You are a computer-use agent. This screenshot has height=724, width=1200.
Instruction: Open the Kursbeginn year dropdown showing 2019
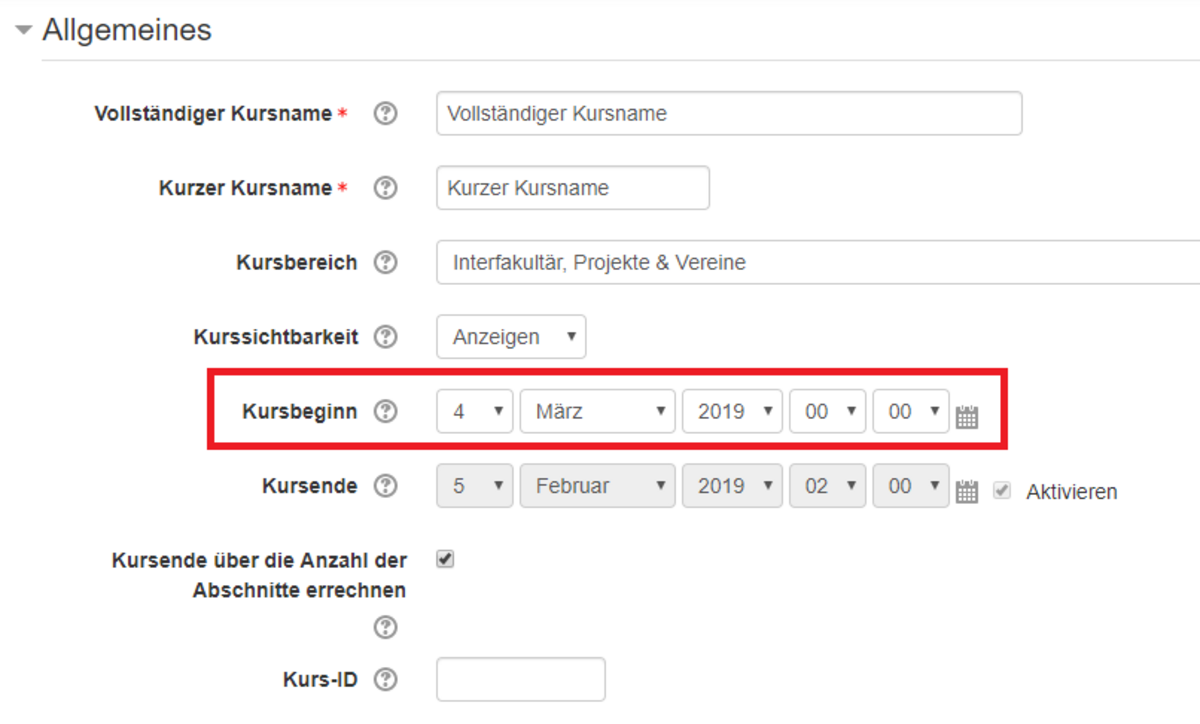pos(732,411)
